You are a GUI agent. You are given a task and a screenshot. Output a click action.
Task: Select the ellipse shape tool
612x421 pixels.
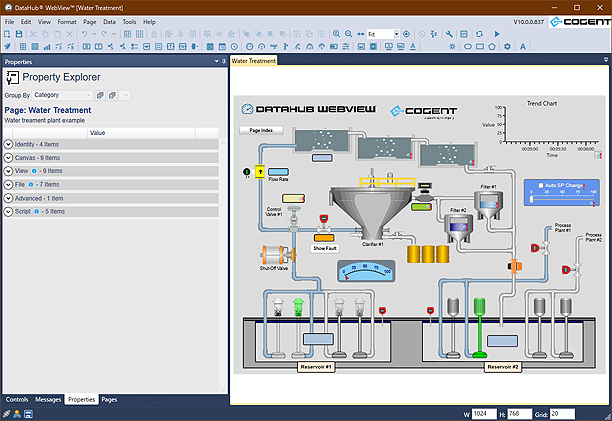[466, 46]
